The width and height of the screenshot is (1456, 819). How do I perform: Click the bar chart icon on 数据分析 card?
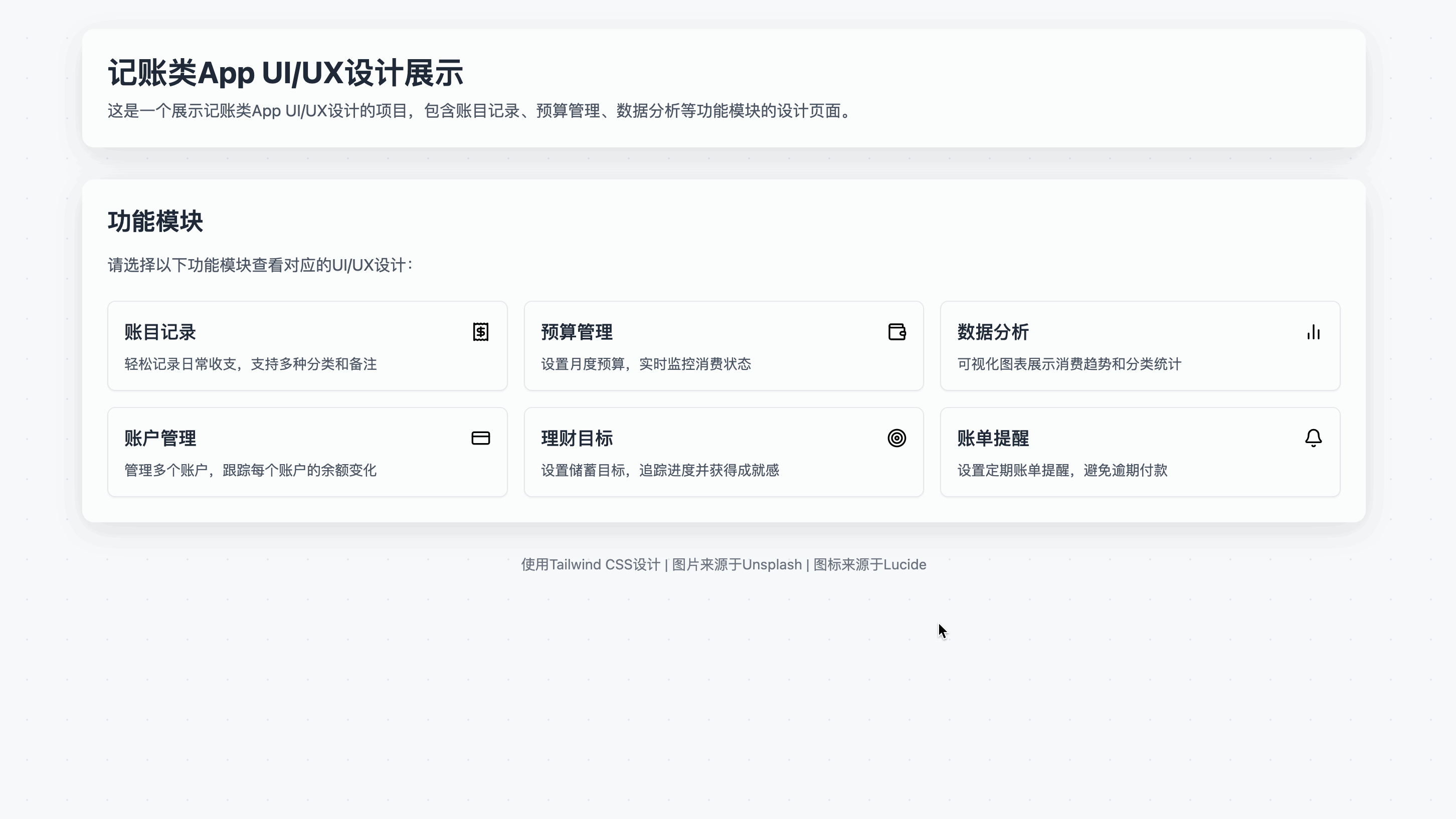tap(1313, 332)
